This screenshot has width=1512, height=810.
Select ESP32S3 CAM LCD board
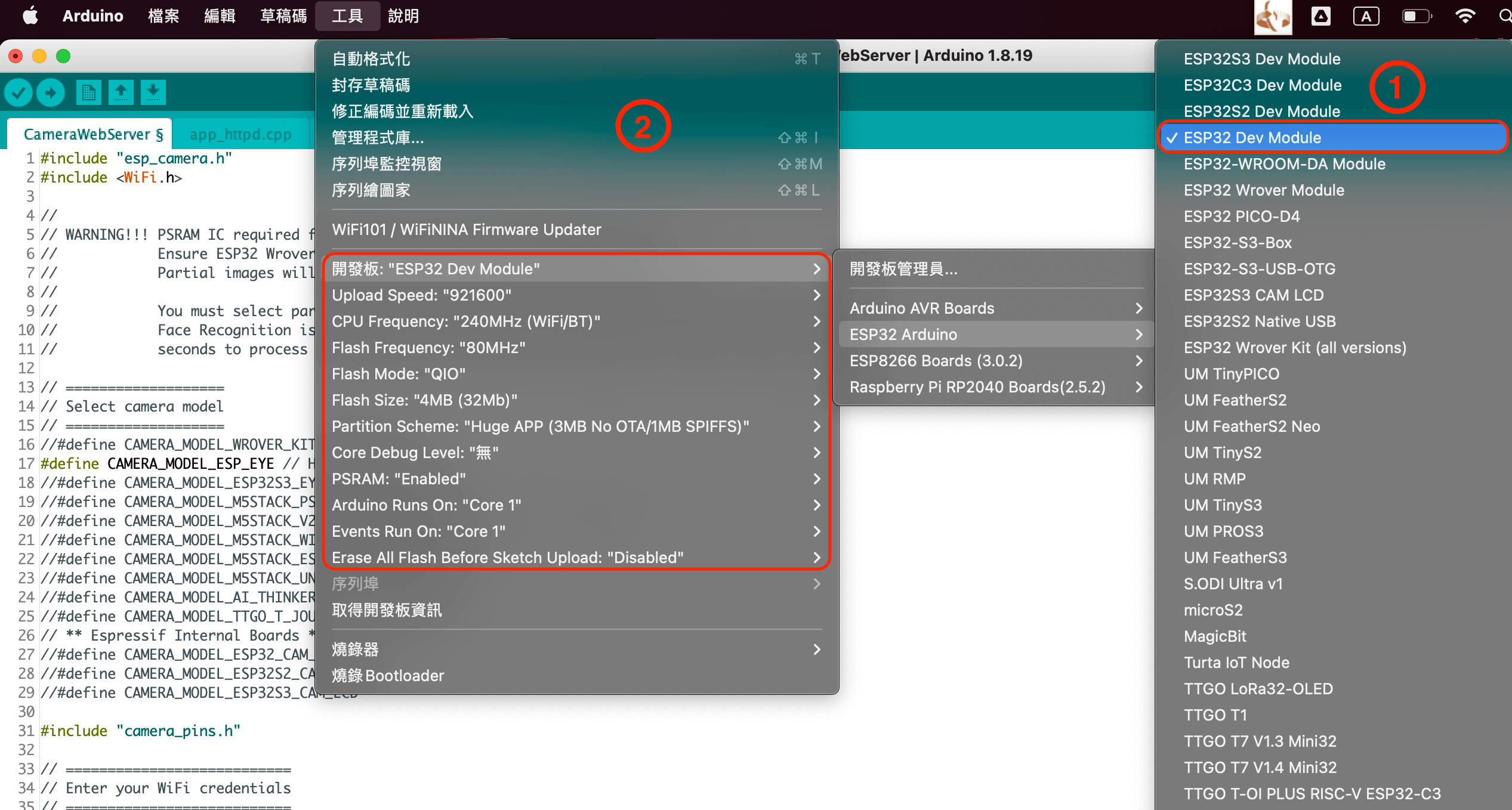(1332, 295)
